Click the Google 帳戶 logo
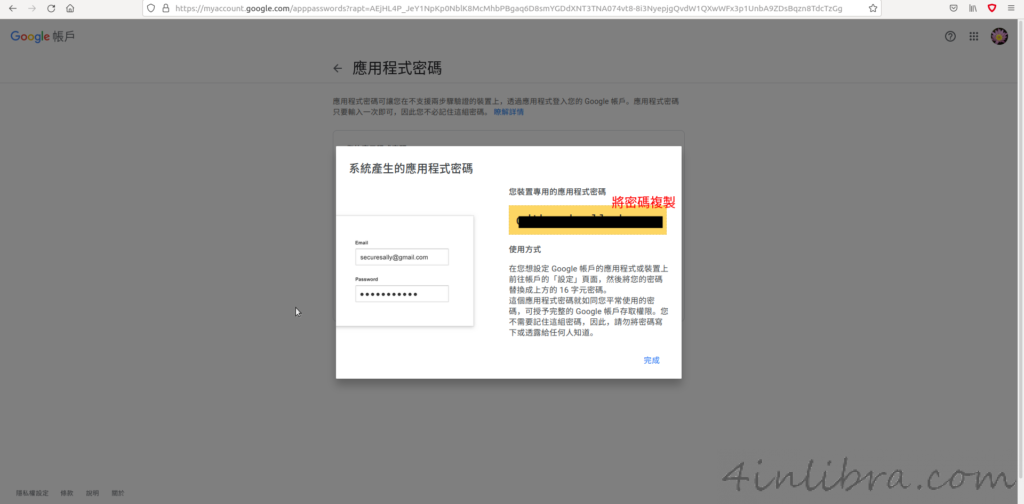The height and width of the screenshot is (504, 1024). (x=42, y=37)
